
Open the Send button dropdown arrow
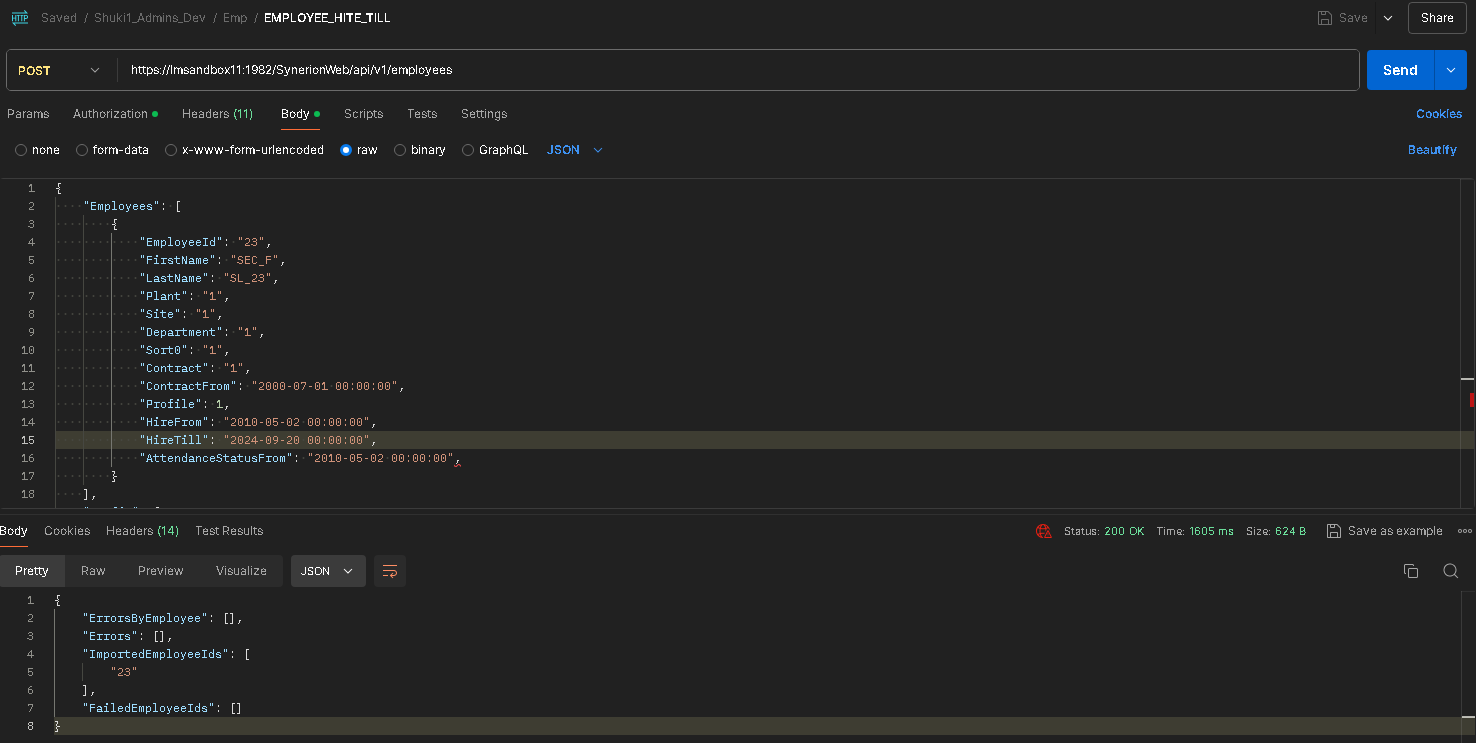1451,70
